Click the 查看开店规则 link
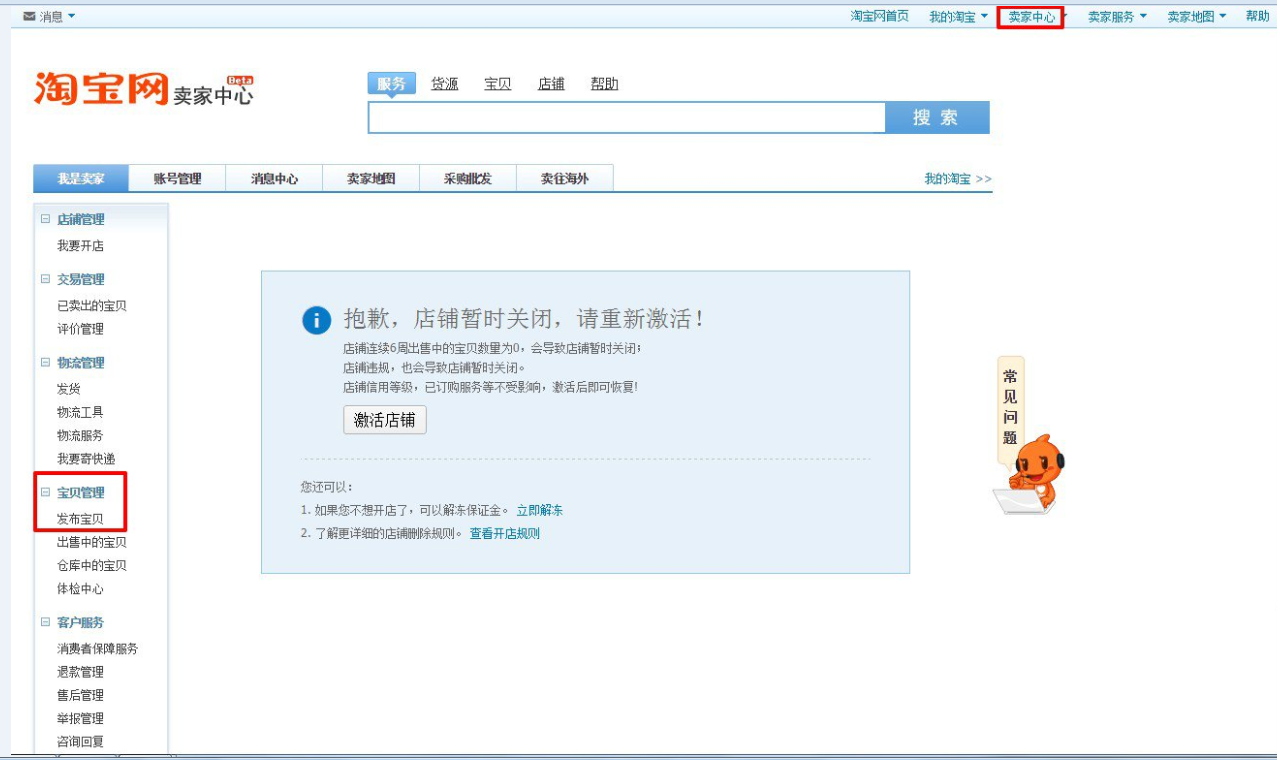1277x760 pixels. click(505, 534)
